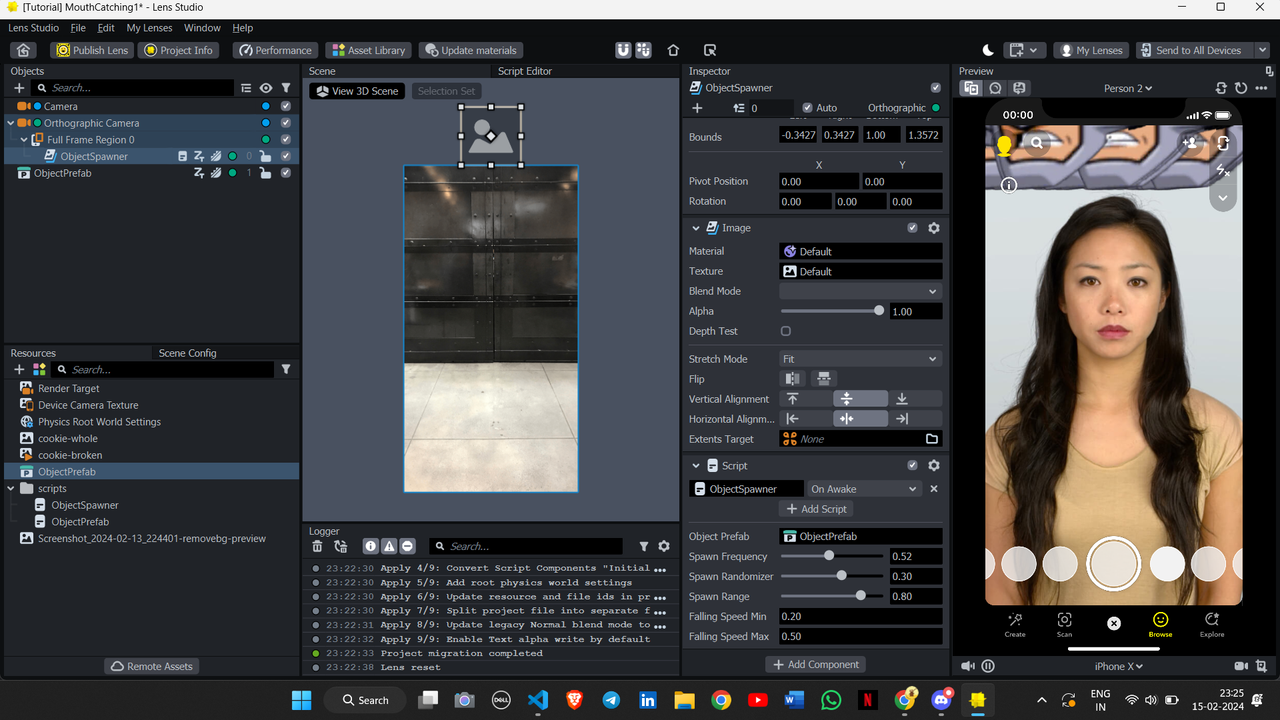
Task: Toggle the Image component enabled checkbox
Action: (912, 228)
